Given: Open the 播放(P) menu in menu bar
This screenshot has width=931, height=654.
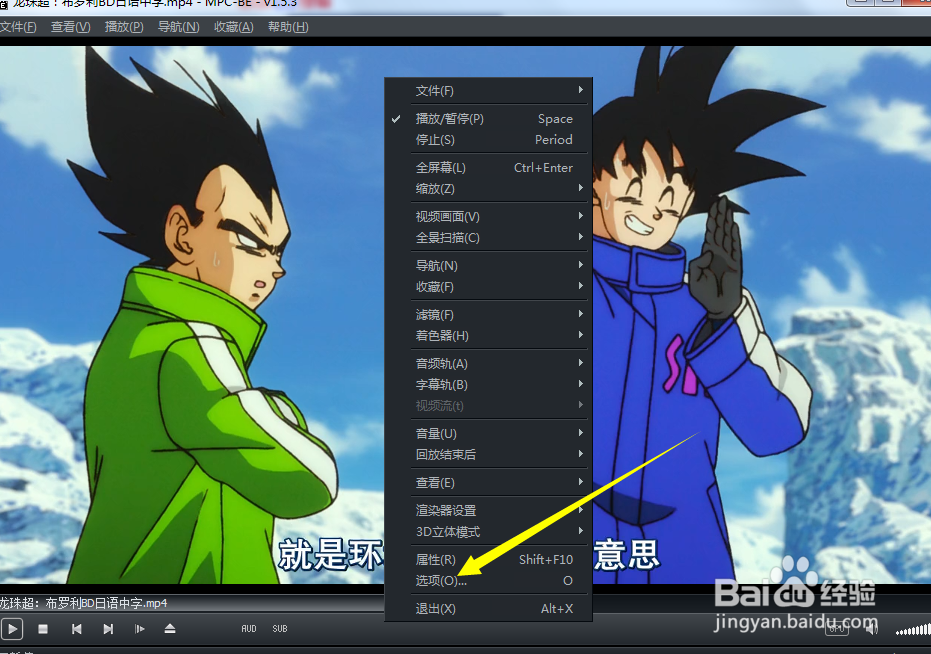Looking at the screenshot, I should click(124, 27).
